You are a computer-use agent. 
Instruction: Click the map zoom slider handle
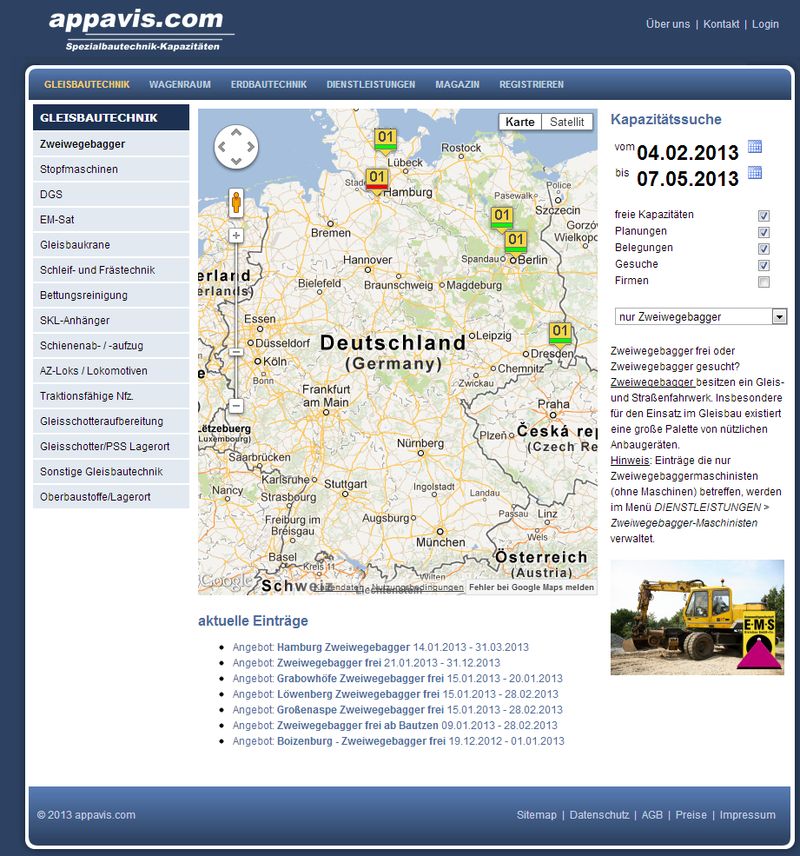(236, 352)
